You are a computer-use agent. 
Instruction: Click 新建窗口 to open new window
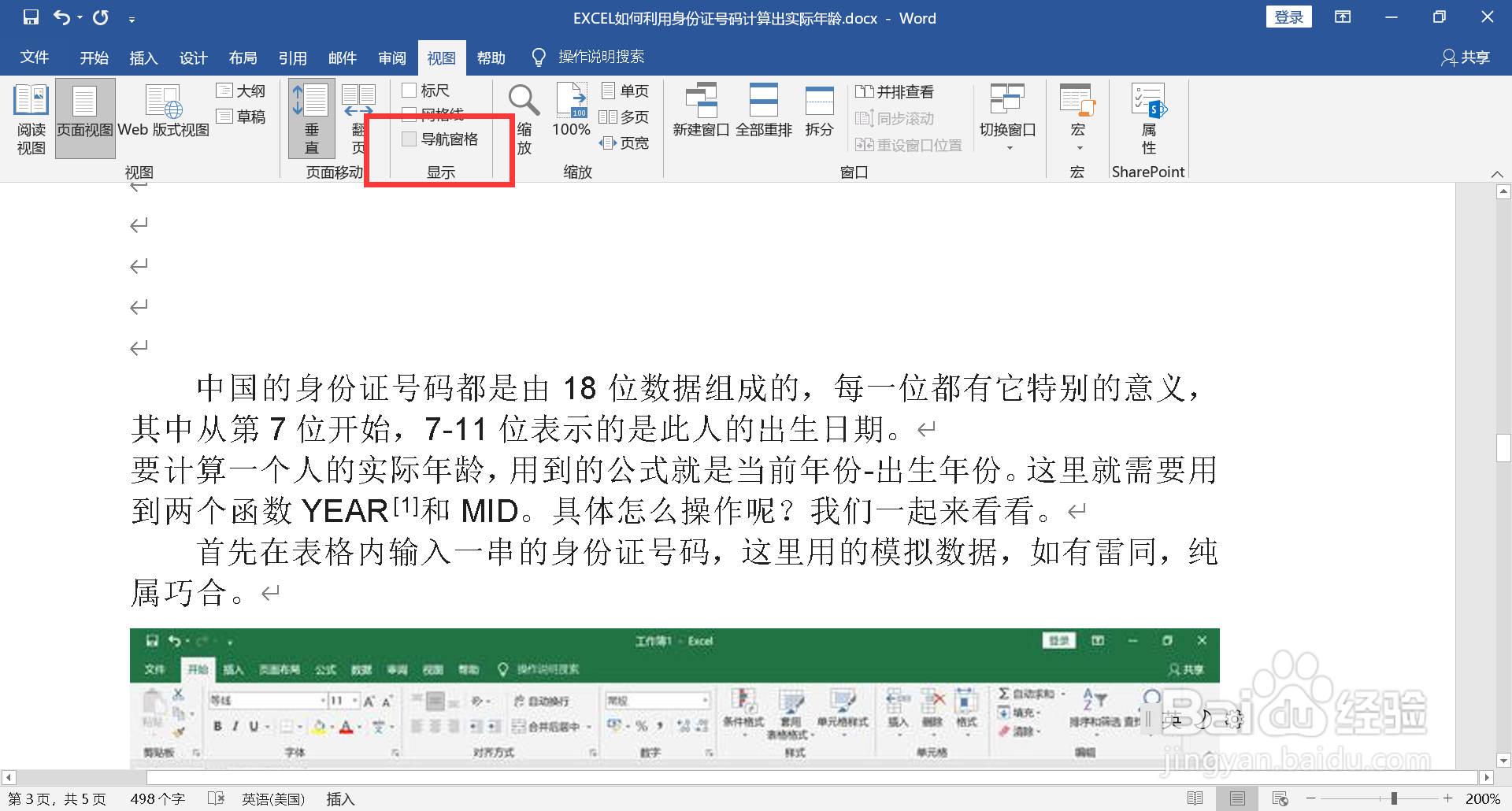coord(702,110)
